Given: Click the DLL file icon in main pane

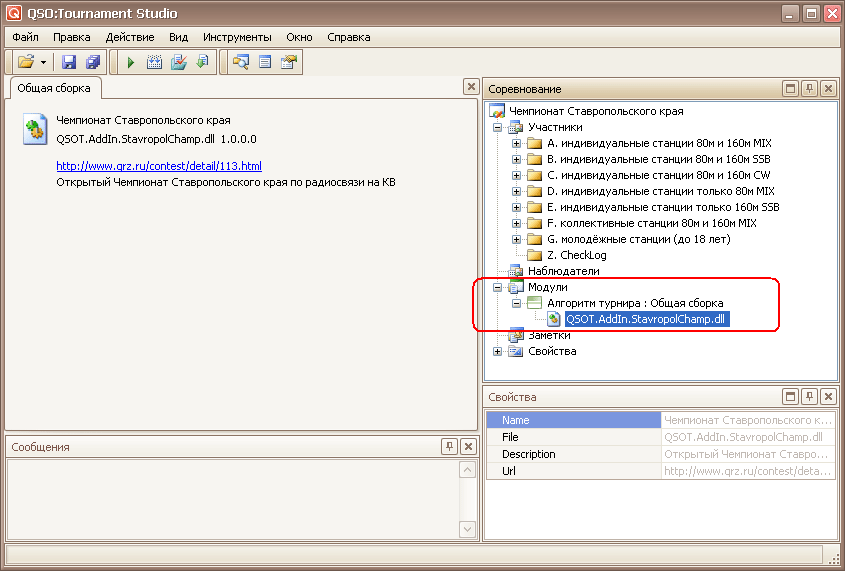Looking at the screenshot, I should pyautogui.click(x=36, y=130).
